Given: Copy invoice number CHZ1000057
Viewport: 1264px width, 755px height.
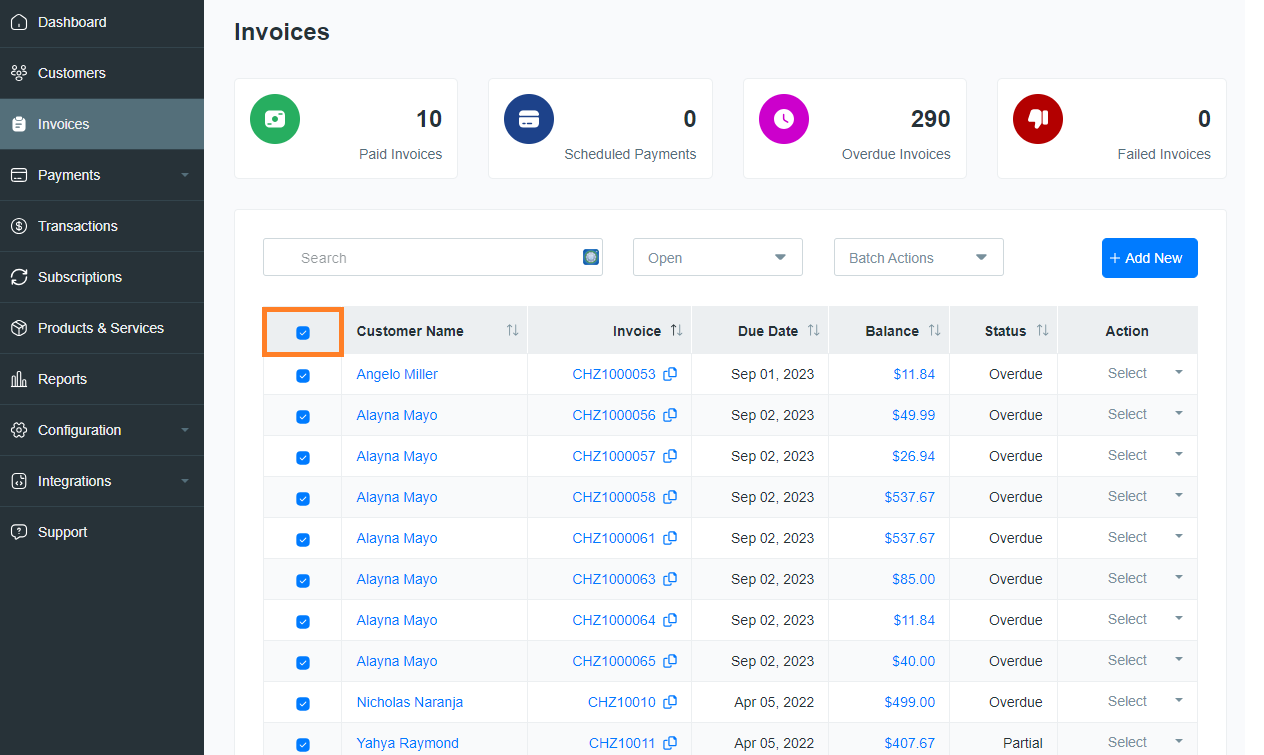Looking at the screenshot, I should coord(670,456).
